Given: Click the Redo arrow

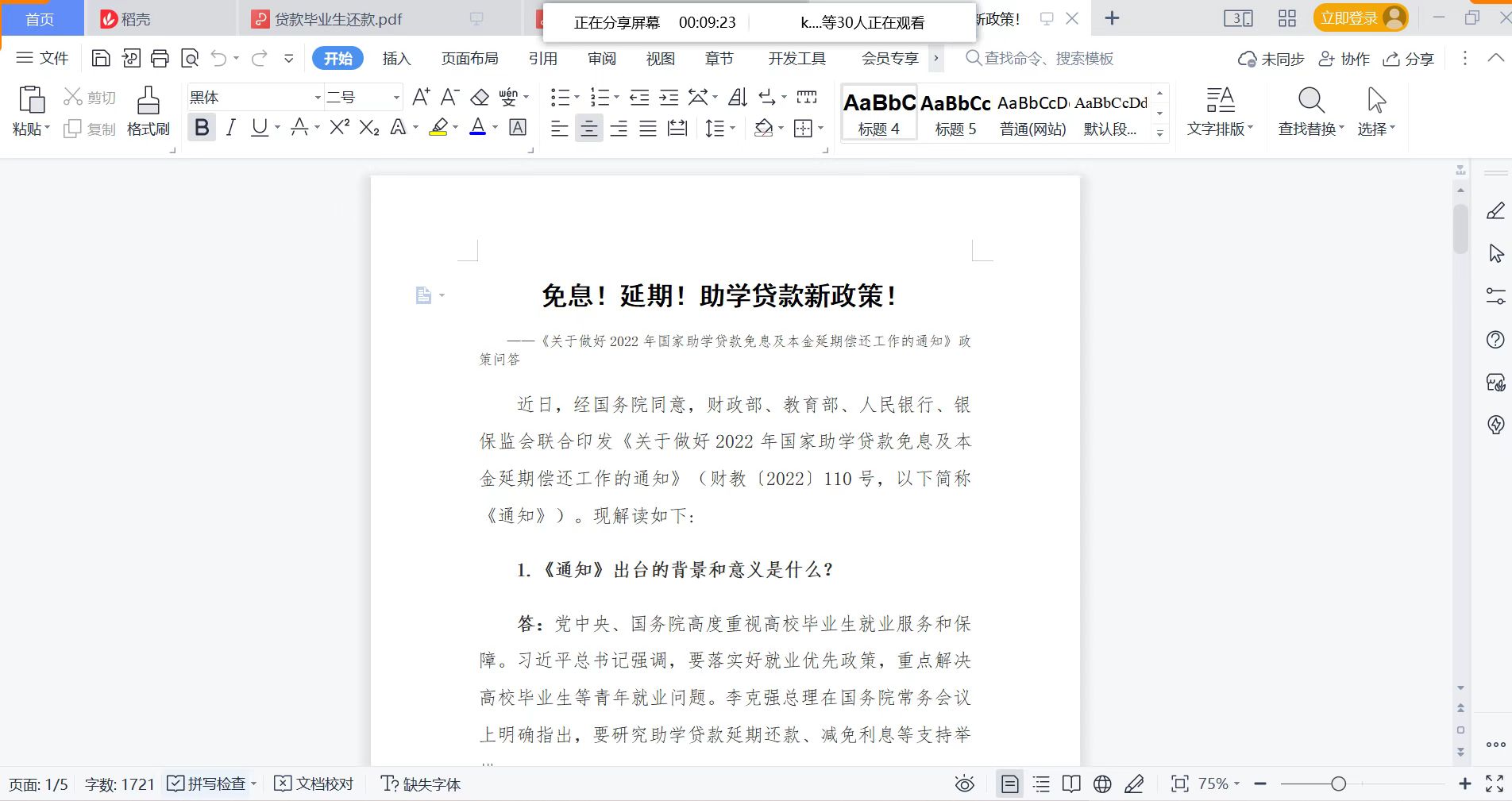Looking at the screenshot, I should pyautogui.click(x=259, y=58).
